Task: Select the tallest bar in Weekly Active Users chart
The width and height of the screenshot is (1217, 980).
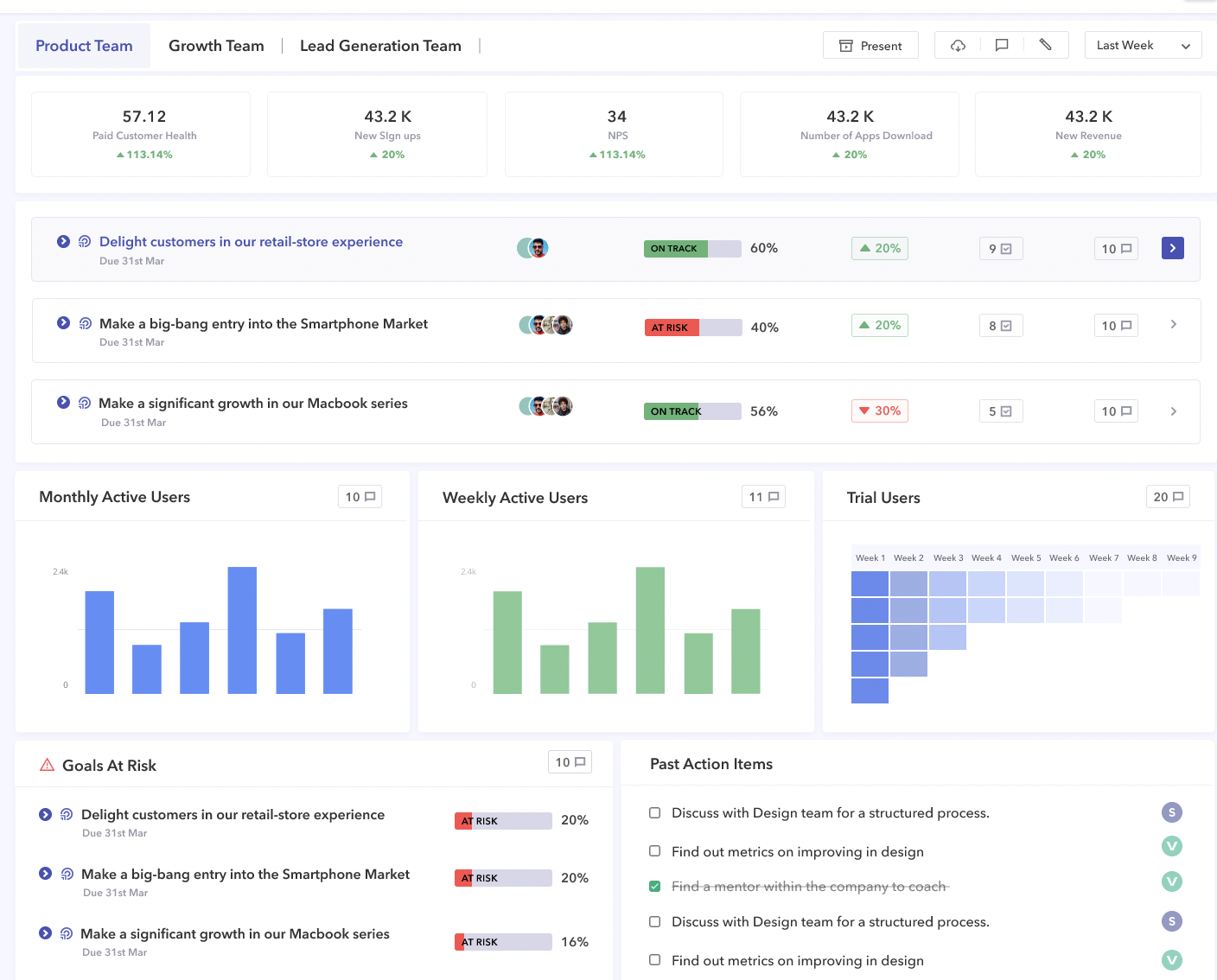Action: pos(650,630)
